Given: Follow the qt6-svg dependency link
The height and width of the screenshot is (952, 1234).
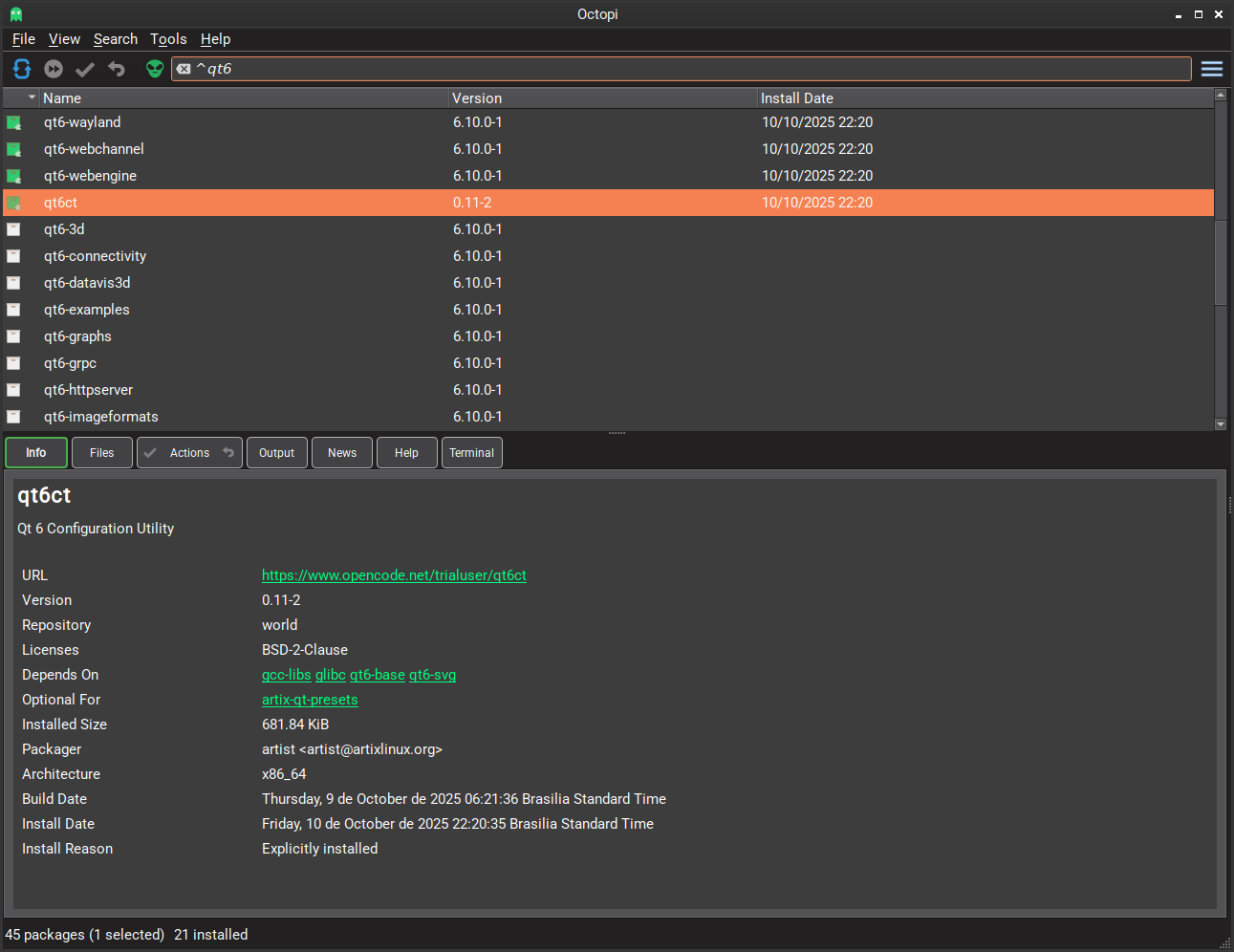Looking at the screenshot, I should pos(432,675).
